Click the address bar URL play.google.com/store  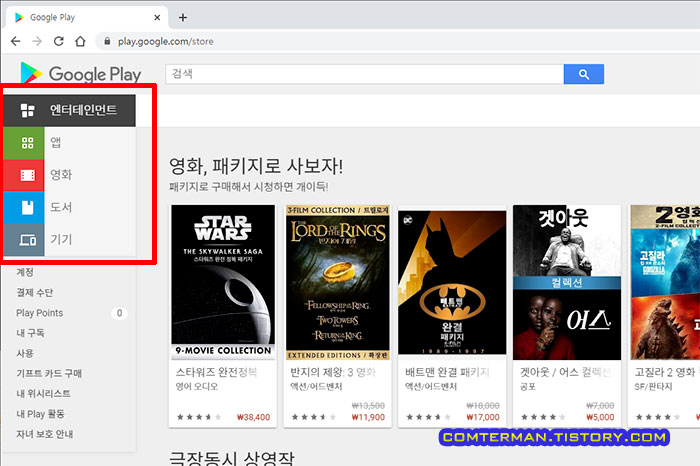click(x=166, y=42)
